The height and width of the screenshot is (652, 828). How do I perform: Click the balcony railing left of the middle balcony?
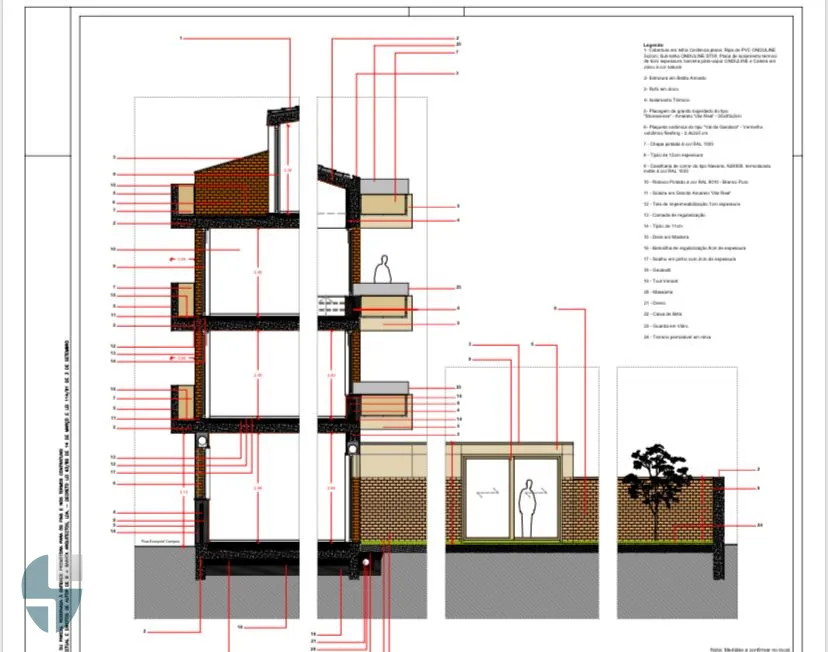click(331, 306)
